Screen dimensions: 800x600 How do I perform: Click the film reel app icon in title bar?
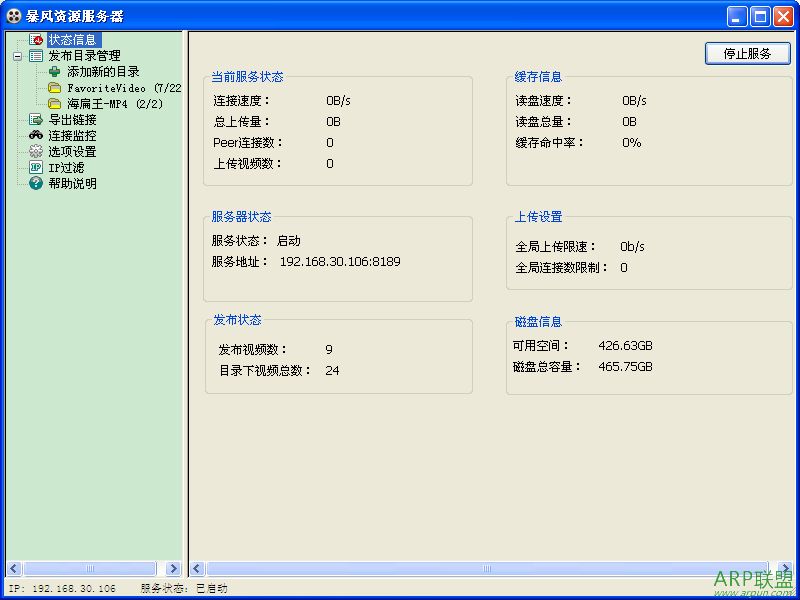tap(14, 16)
